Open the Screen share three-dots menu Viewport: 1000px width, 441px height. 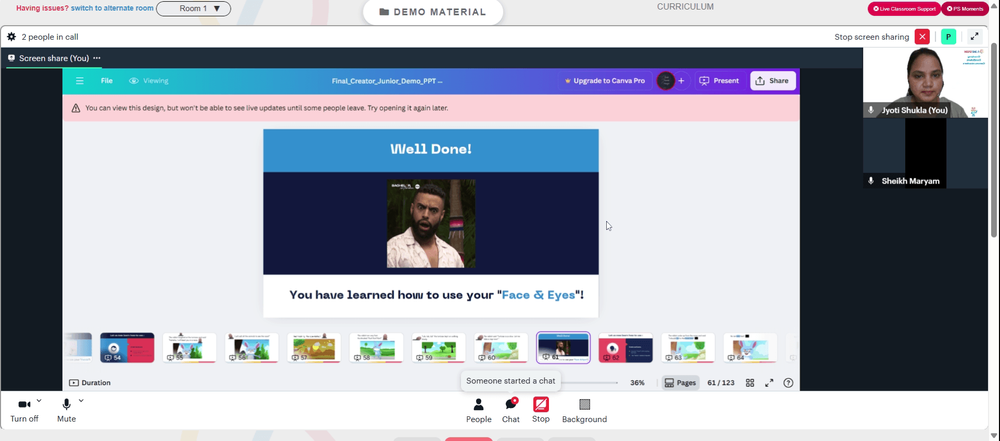tap(97, 58)
